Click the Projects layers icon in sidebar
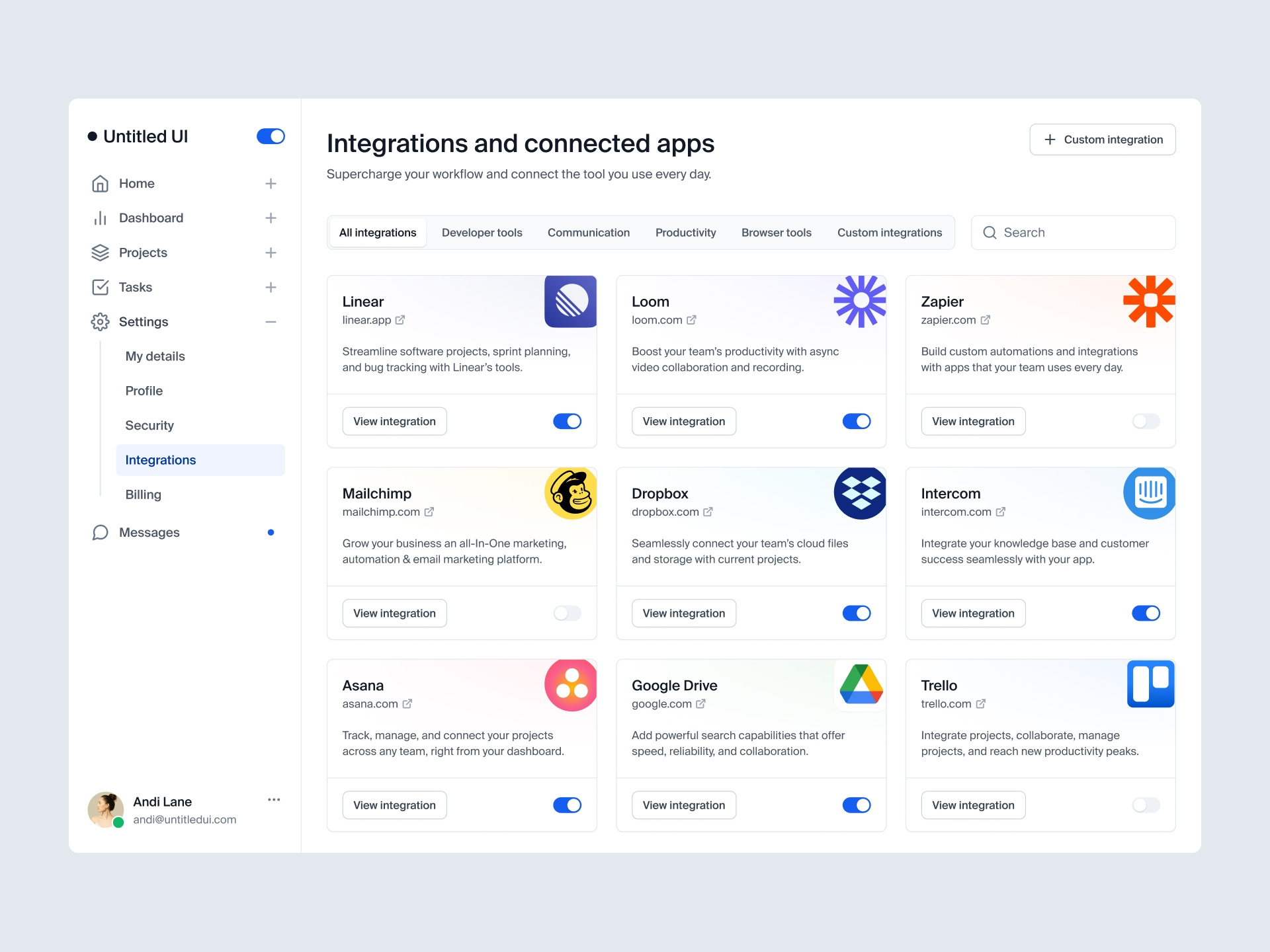This screenshot has height=952, width=1270. 100,253
